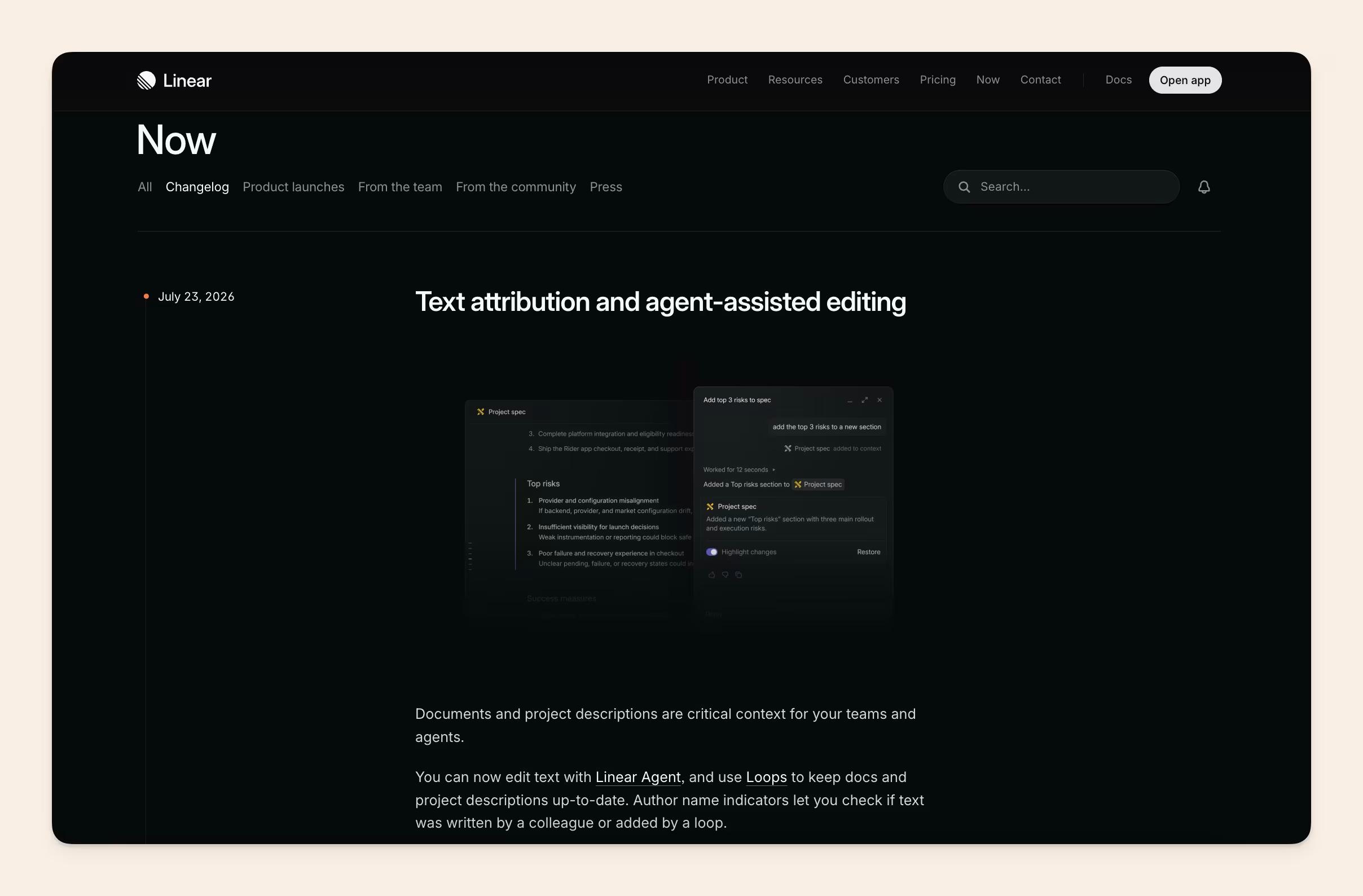The height and width of the screenshot is (896, 1363).
Task: Open the Docs link in the header
Action: point(1119,80)
